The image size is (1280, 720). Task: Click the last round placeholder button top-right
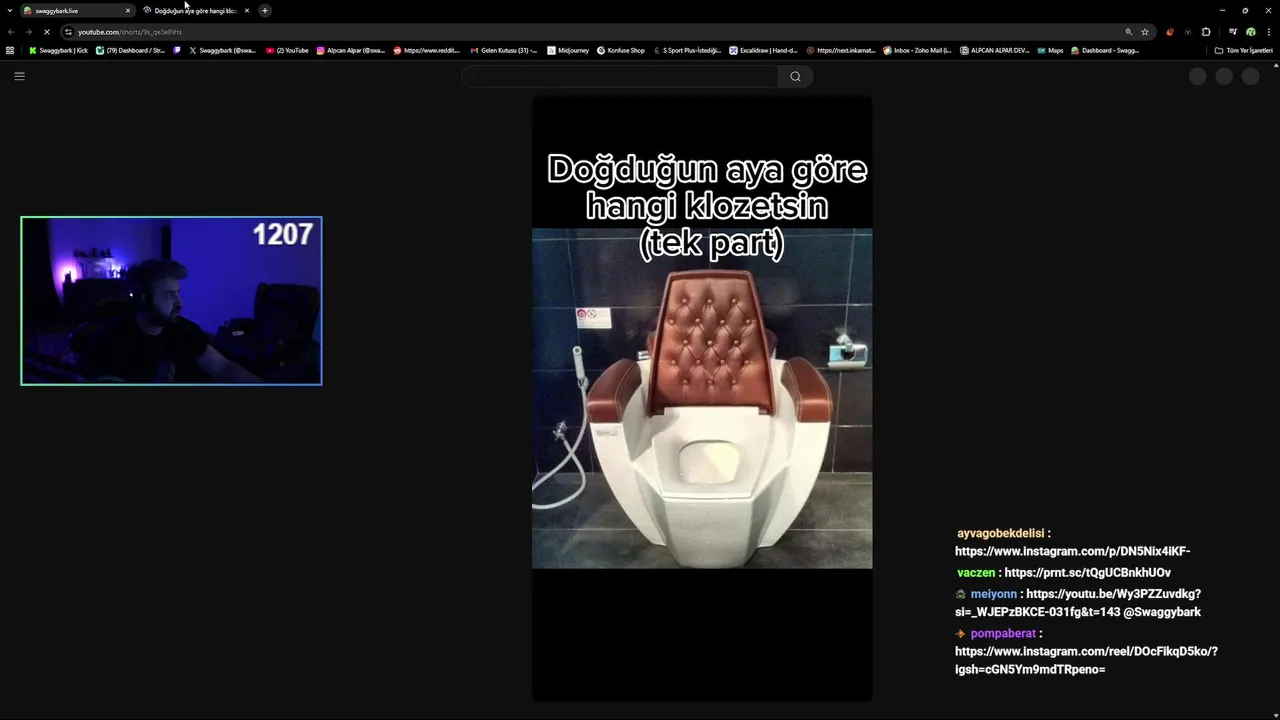click(x=1250, y=76)
